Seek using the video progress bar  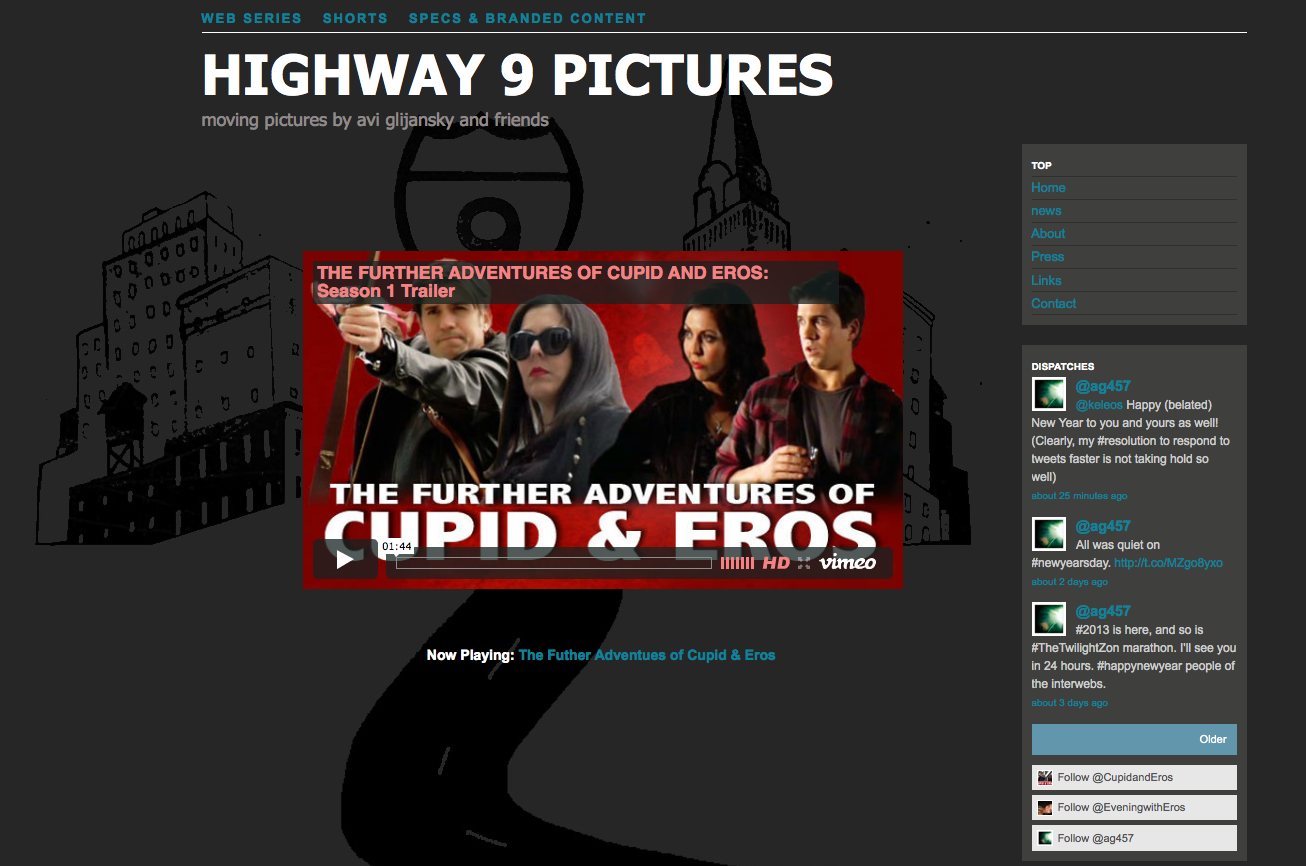point(550,562)
